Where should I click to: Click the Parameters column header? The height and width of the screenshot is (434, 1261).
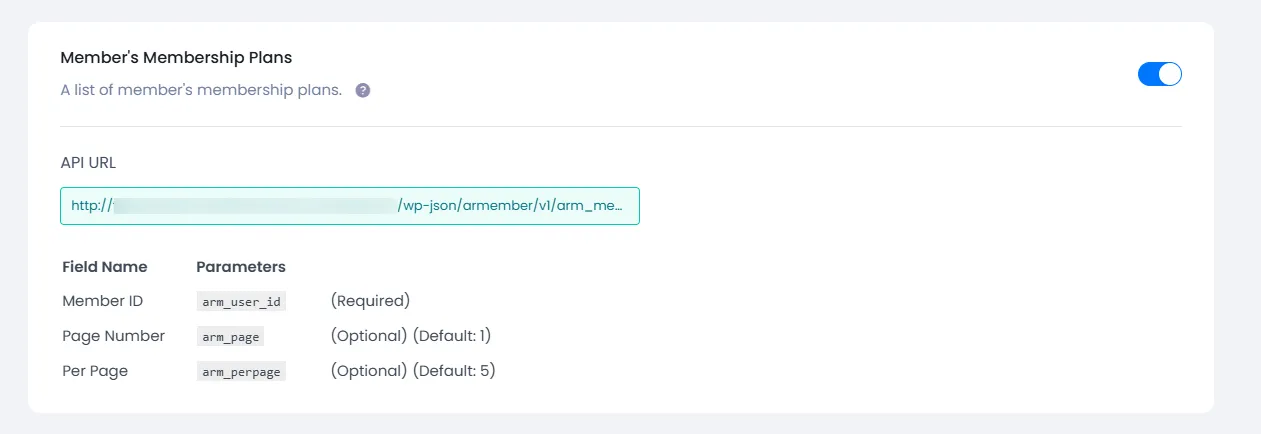pos(240,267)
